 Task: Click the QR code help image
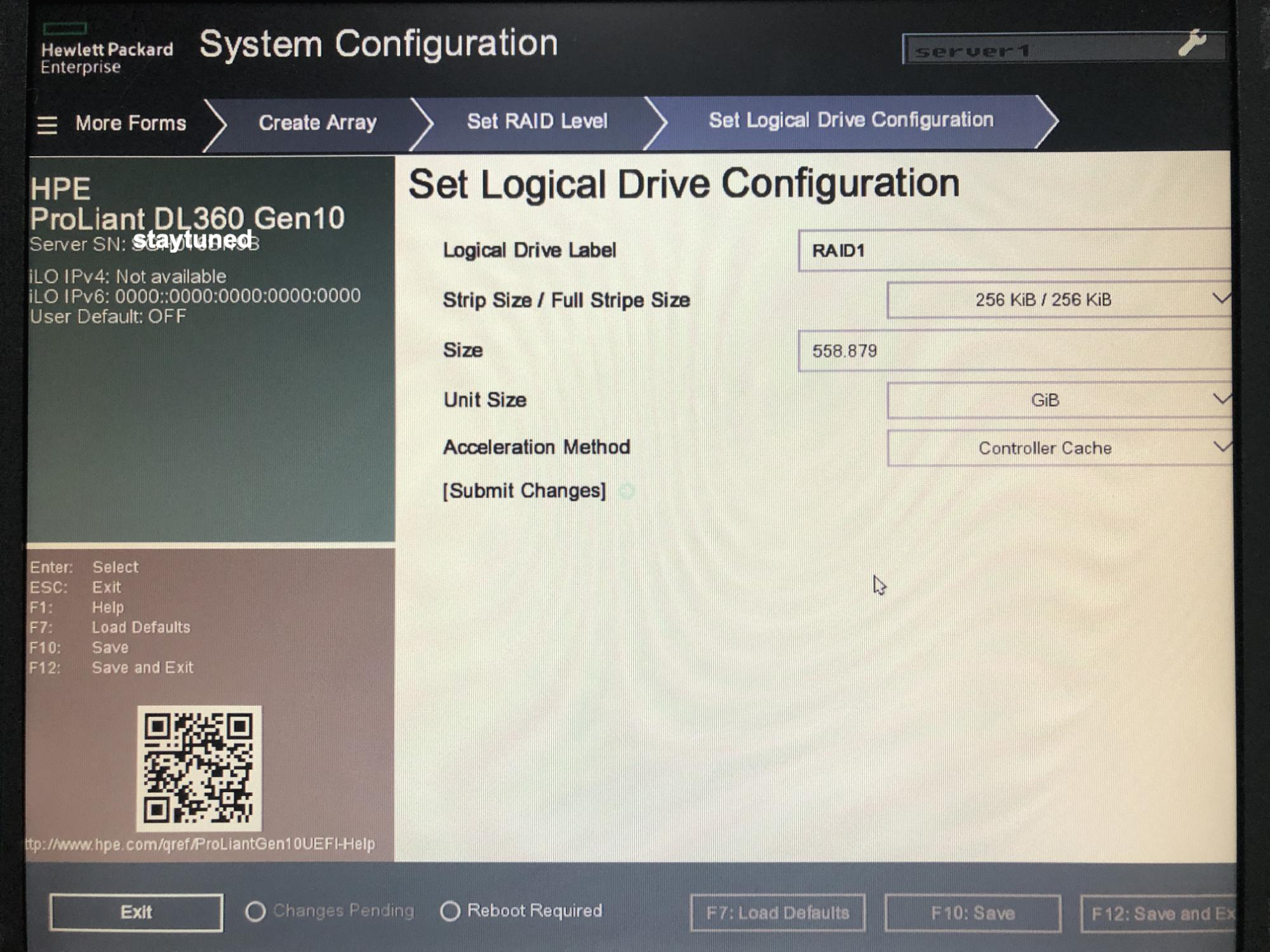click(199, 768)
